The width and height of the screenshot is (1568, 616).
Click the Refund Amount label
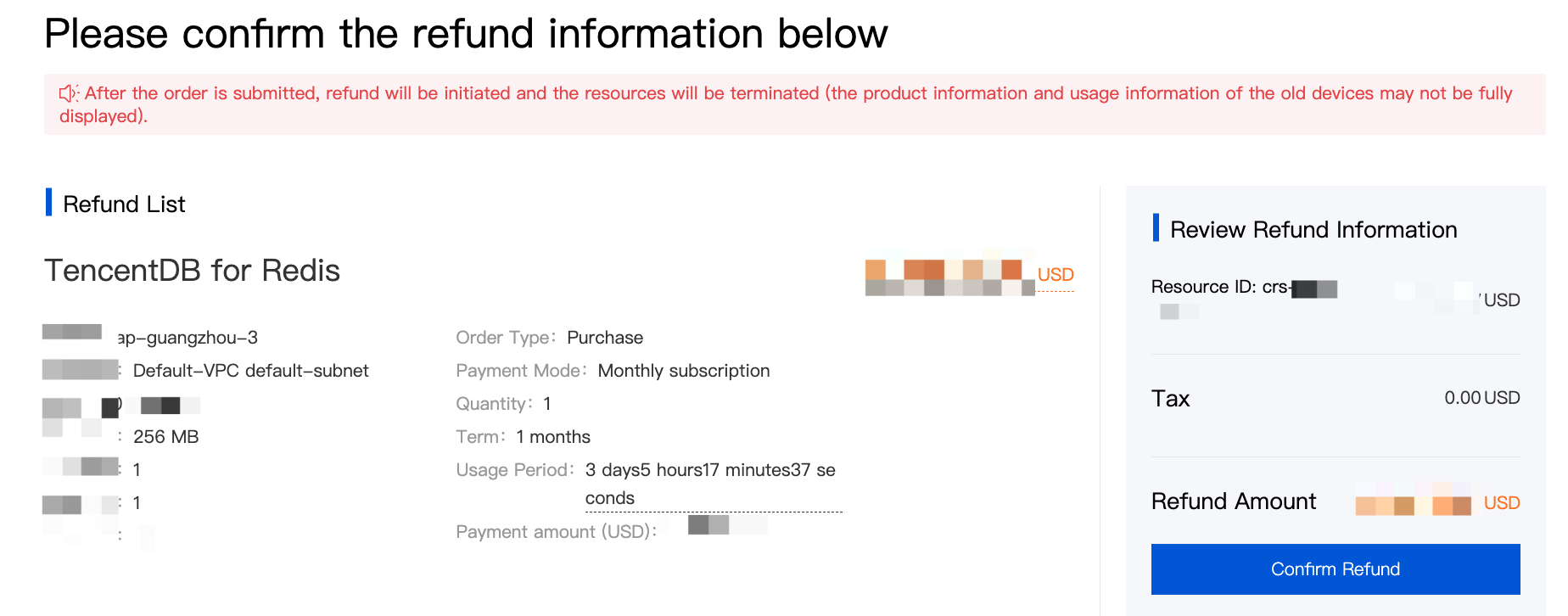coord(1233,501)
